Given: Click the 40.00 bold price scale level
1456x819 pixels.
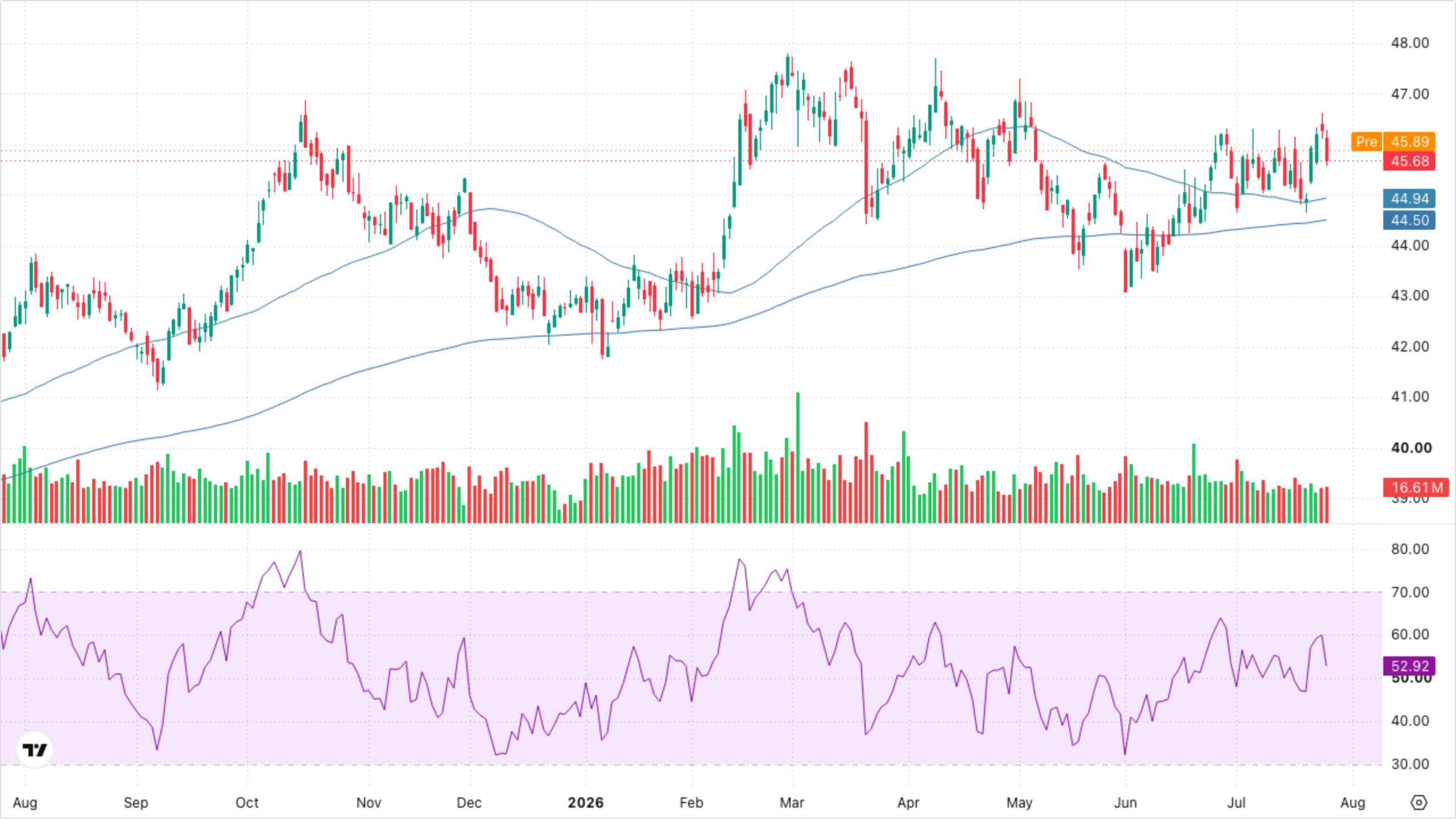Looking at the screenshot, I should coord(1411,448).
